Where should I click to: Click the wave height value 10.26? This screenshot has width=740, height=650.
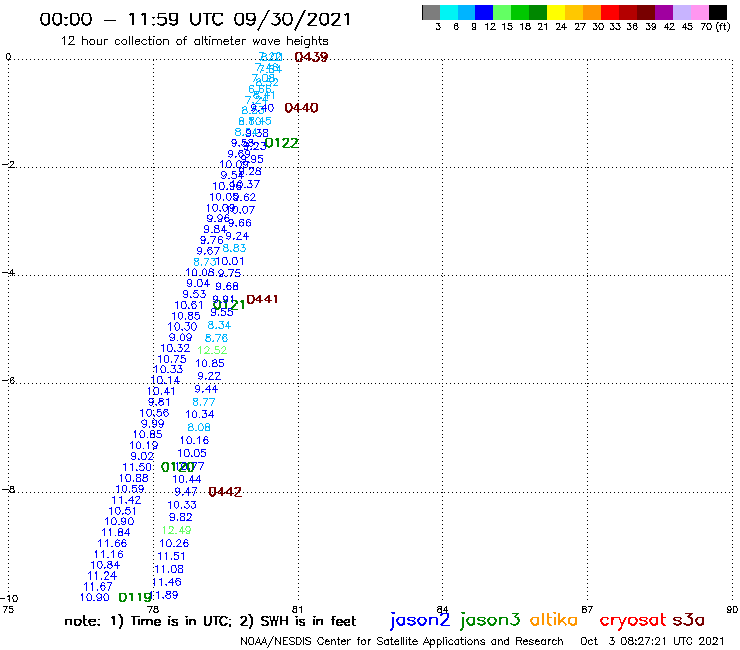(174, 543)
